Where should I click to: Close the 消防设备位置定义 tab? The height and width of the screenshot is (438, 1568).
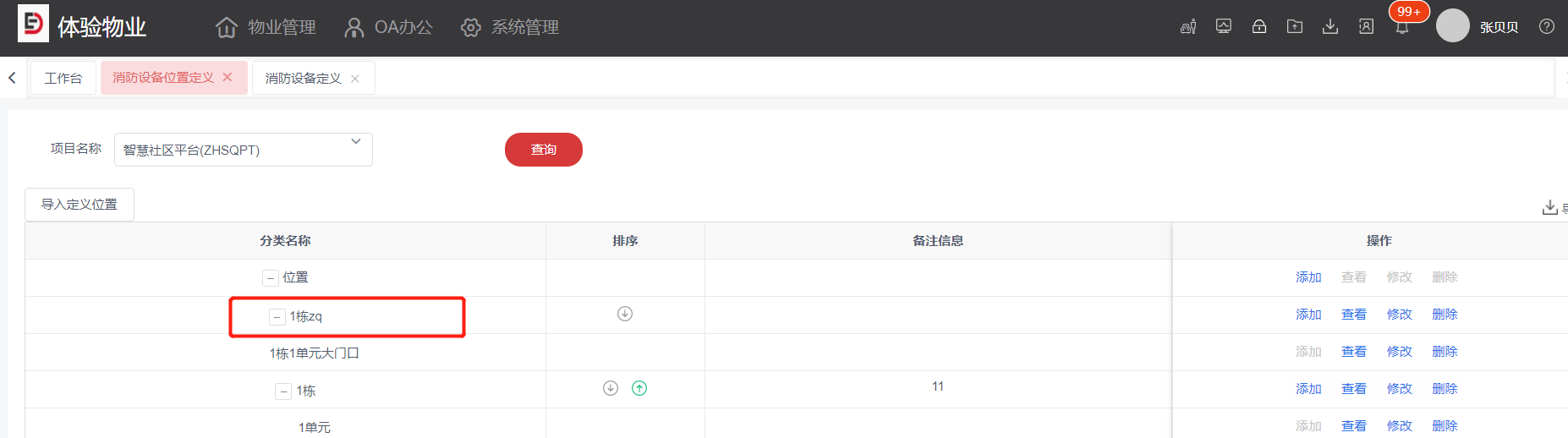click(x=228, y=77)
